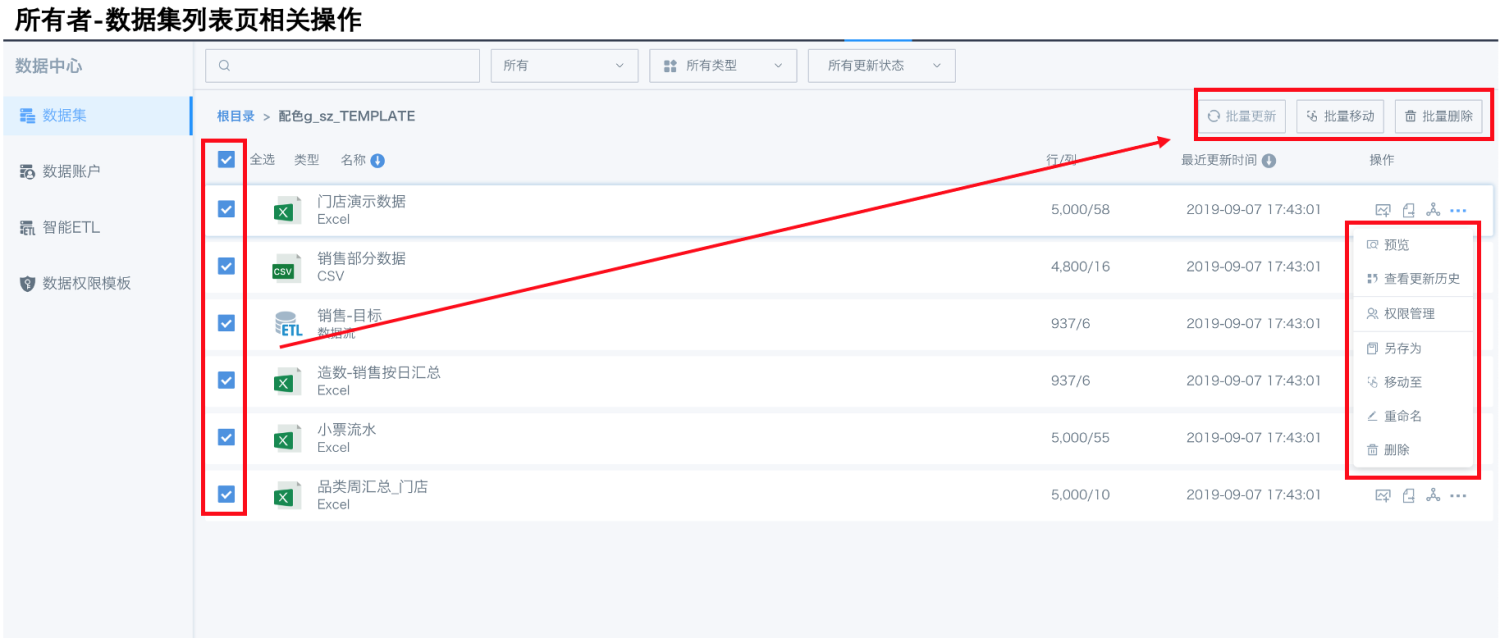Image resolution: width=1500 pixels, height=638 pixels.
Task: Click the 名称 sort arrow icon
Action: tap(378, 161)
